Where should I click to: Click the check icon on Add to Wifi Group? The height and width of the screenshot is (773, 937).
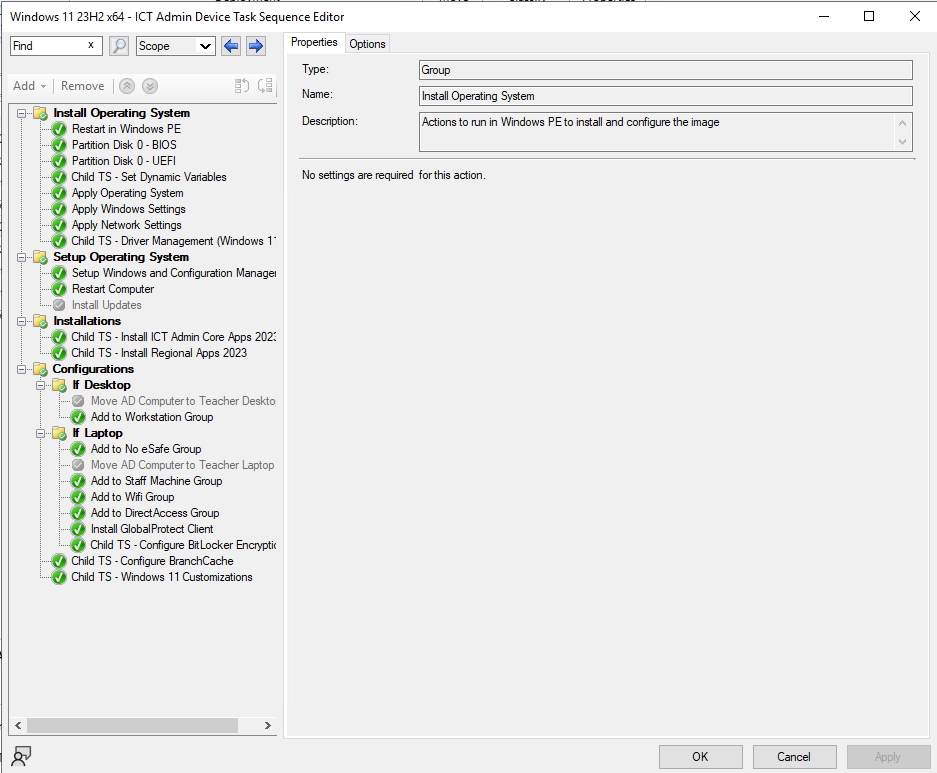tap(77, 497)
